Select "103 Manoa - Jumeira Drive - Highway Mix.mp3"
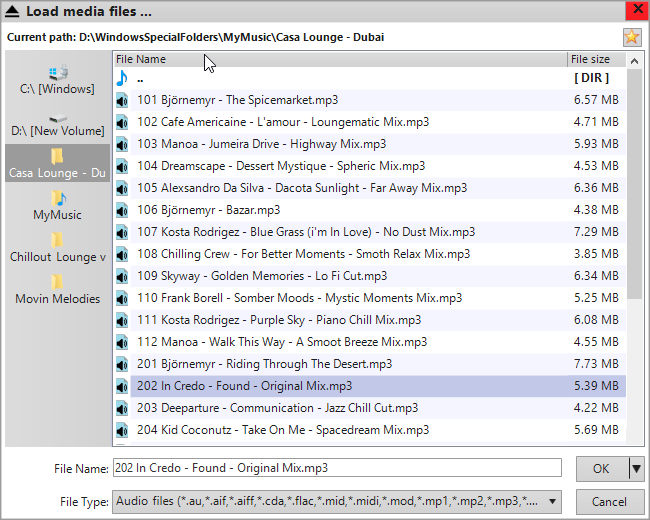Image resolution: width=650 pixels, height=520 pixels. click(262, 144)
